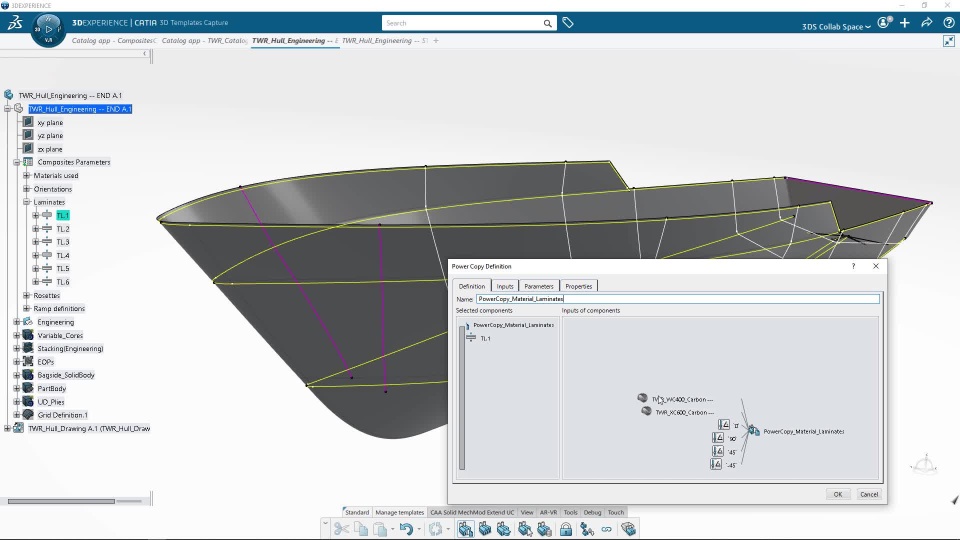Screen dimensions: 960x540
Task: Click the Undo arrow icon
Action: pos(406,529)
